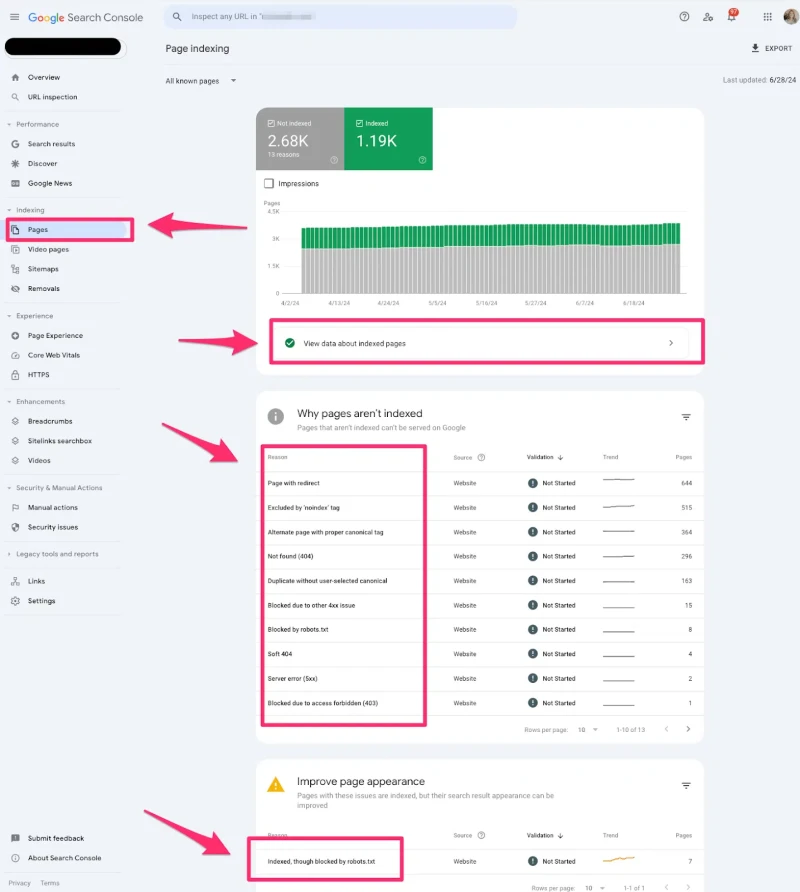Image resolution: width=800 pixels, height=892 pixels.
Task: Click the Links network icon
Action: [x=15, y=581]
